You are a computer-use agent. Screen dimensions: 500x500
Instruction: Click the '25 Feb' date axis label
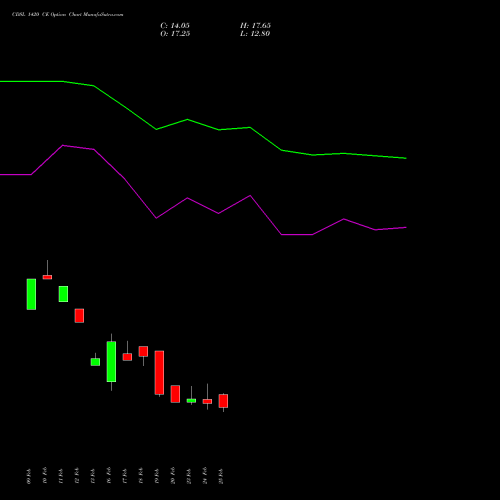pos(221,476)
